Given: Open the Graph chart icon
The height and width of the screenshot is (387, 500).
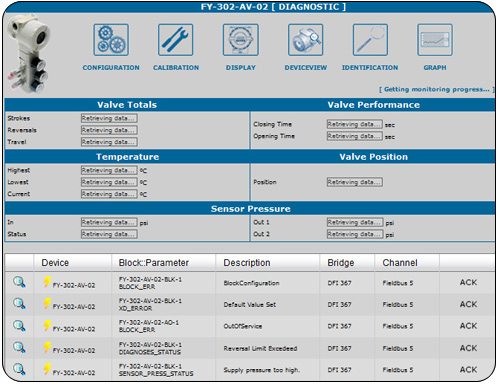Looking at the screenshot, I should click(x=435, y=40).
